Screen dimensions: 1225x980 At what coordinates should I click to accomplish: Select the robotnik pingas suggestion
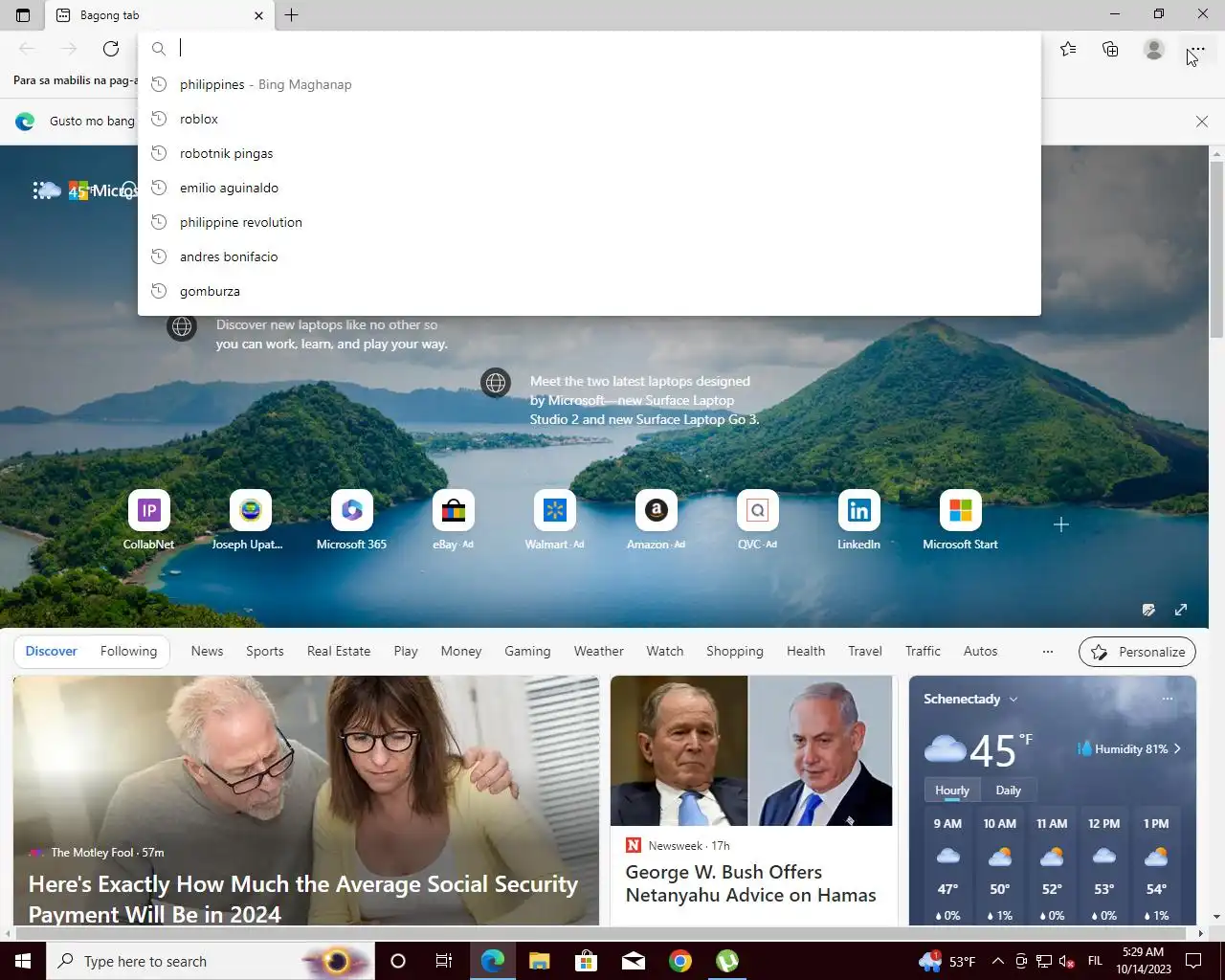point(590,153)
